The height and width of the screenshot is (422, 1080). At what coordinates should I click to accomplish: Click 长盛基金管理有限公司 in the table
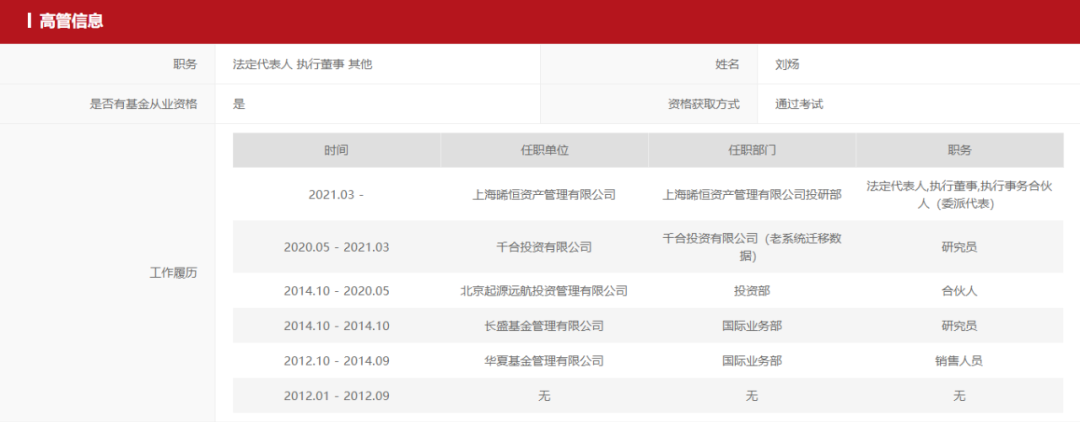tap(544, 326)
